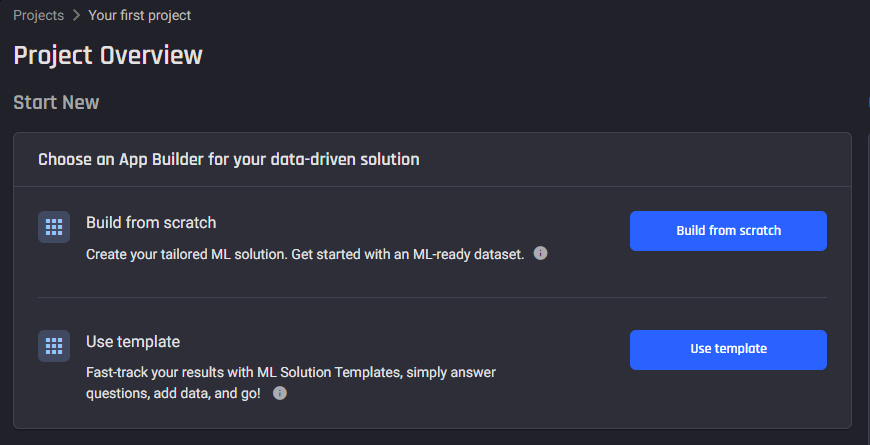The image size is (870, 445).
Task: Select the Project Overview heading
Action: 108,55
